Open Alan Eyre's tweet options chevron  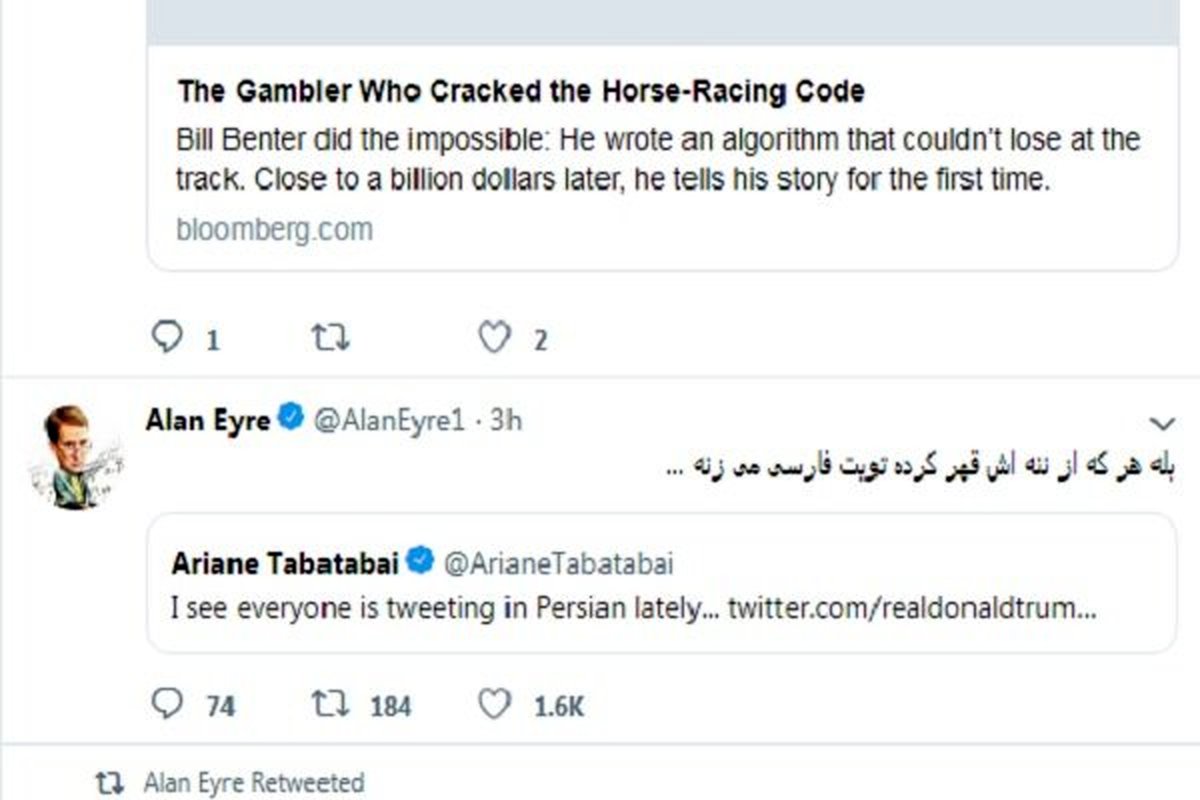[1162, 421]
